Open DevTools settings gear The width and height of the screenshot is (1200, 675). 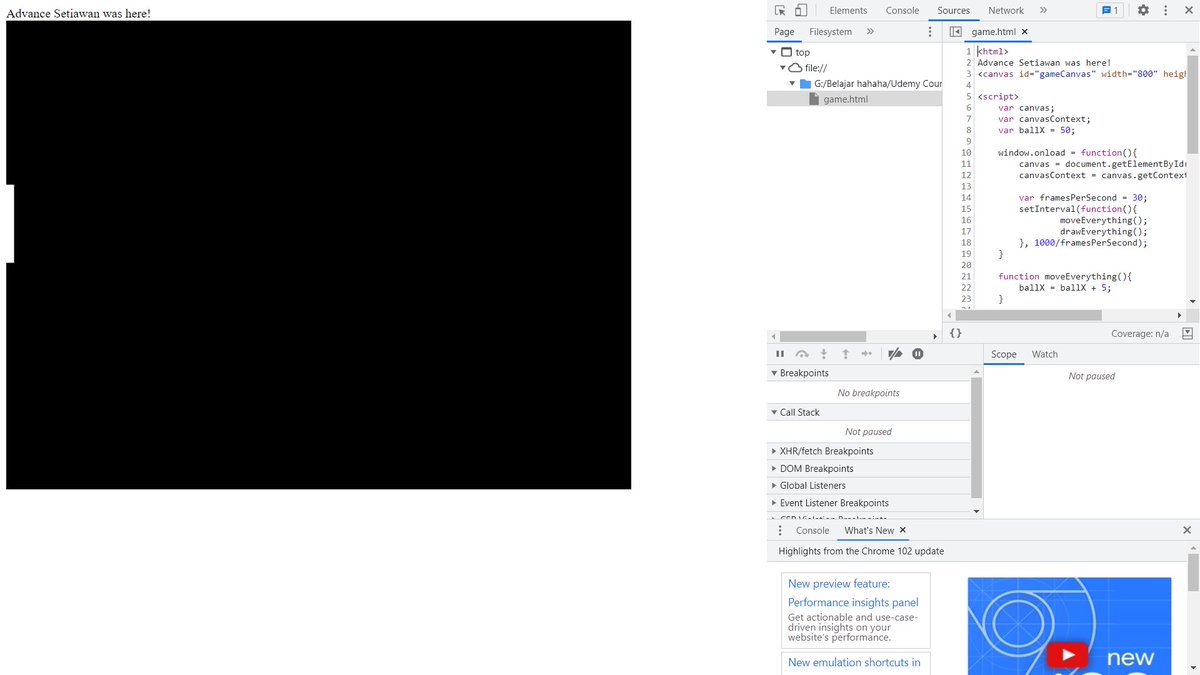[x=1143, y=10]
